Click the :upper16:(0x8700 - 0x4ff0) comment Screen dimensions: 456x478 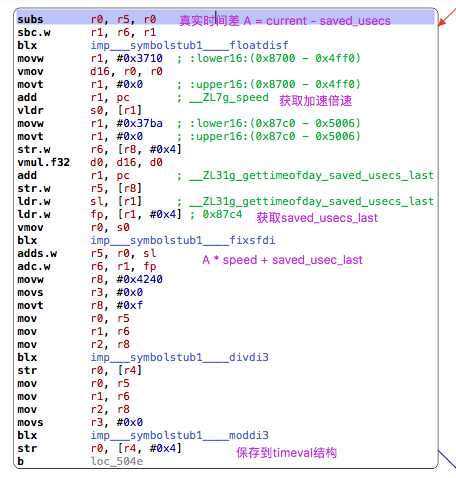coord(275,84)
